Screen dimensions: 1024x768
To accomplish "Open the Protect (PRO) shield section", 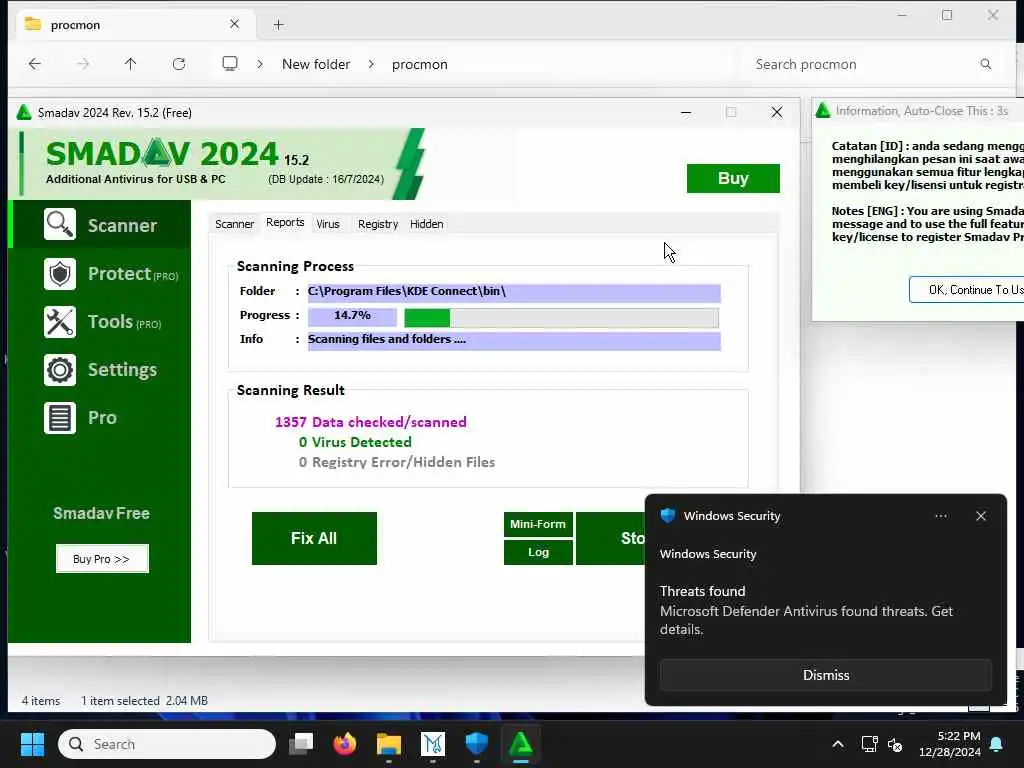I will click(x=101, y=274).
